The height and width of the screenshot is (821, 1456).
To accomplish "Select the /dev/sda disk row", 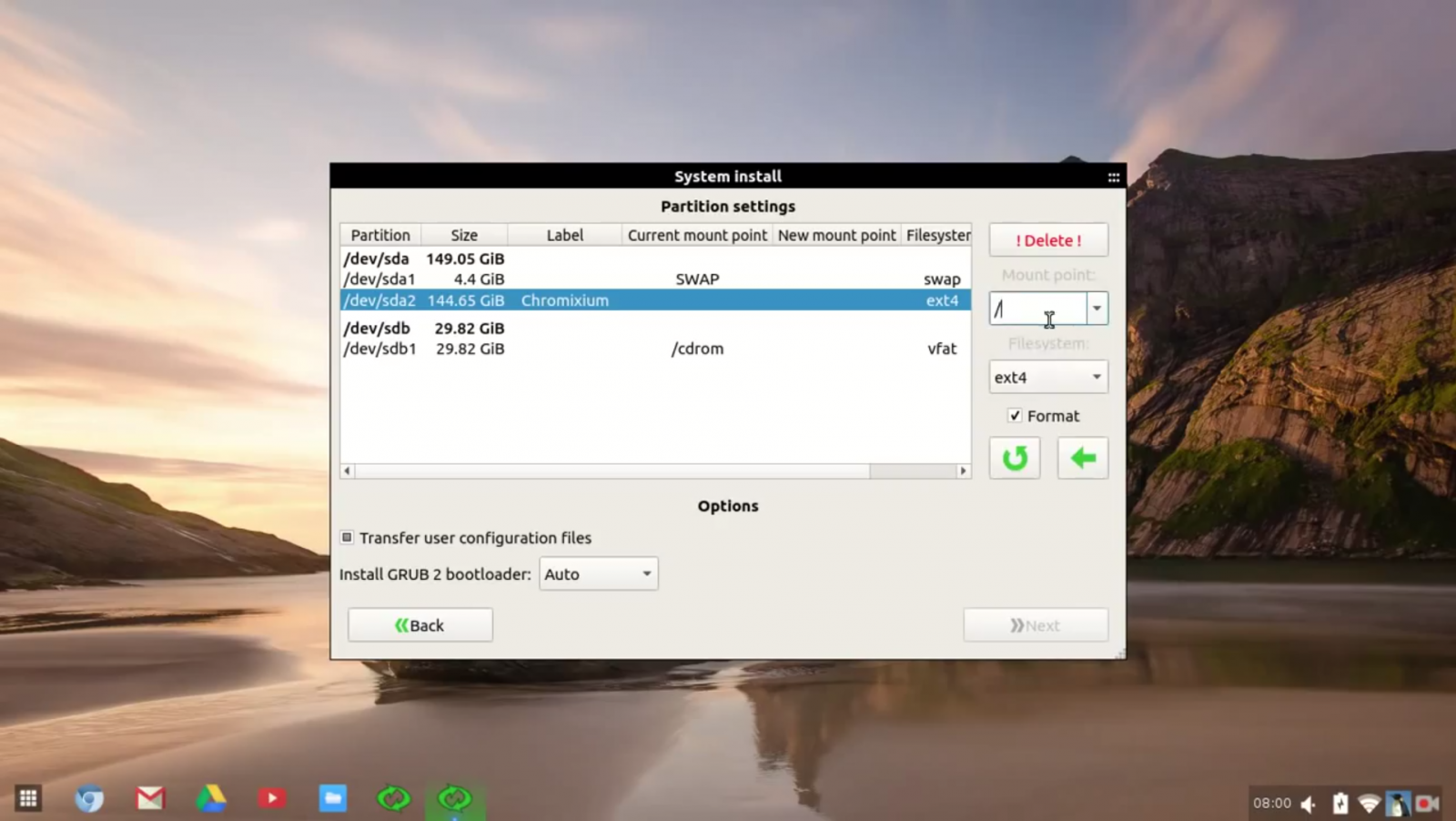I will click(655, 258).
